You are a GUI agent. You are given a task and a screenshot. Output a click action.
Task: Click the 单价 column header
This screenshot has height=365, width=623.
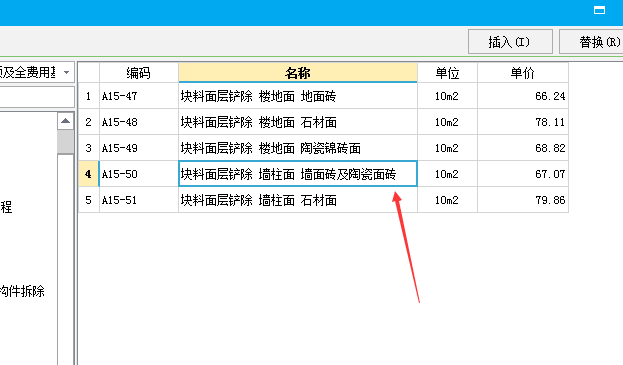click(x=522, y=73)
